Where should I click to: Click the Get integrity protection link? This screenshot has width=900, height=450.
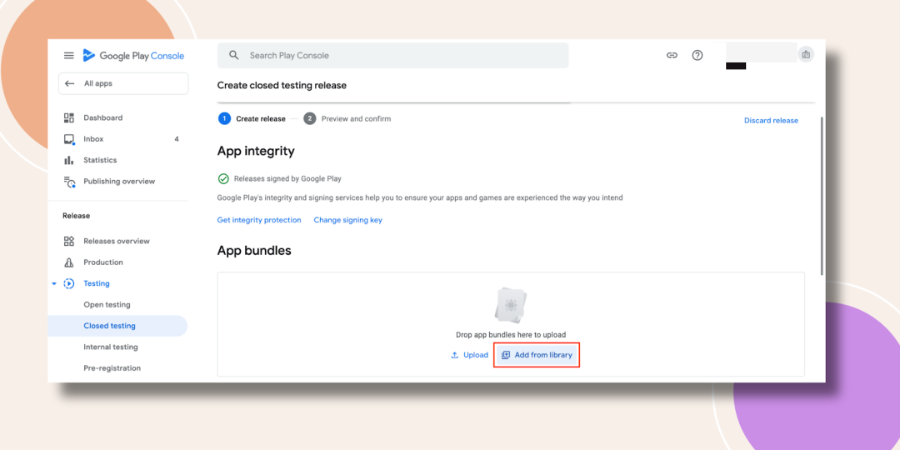pyautogui.click(x=259, y=220)
